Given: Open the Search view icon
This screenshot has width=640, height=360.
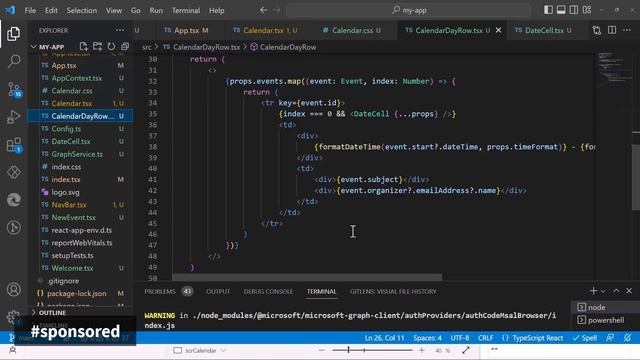Looking at the screenshot, I should [13, 61].
